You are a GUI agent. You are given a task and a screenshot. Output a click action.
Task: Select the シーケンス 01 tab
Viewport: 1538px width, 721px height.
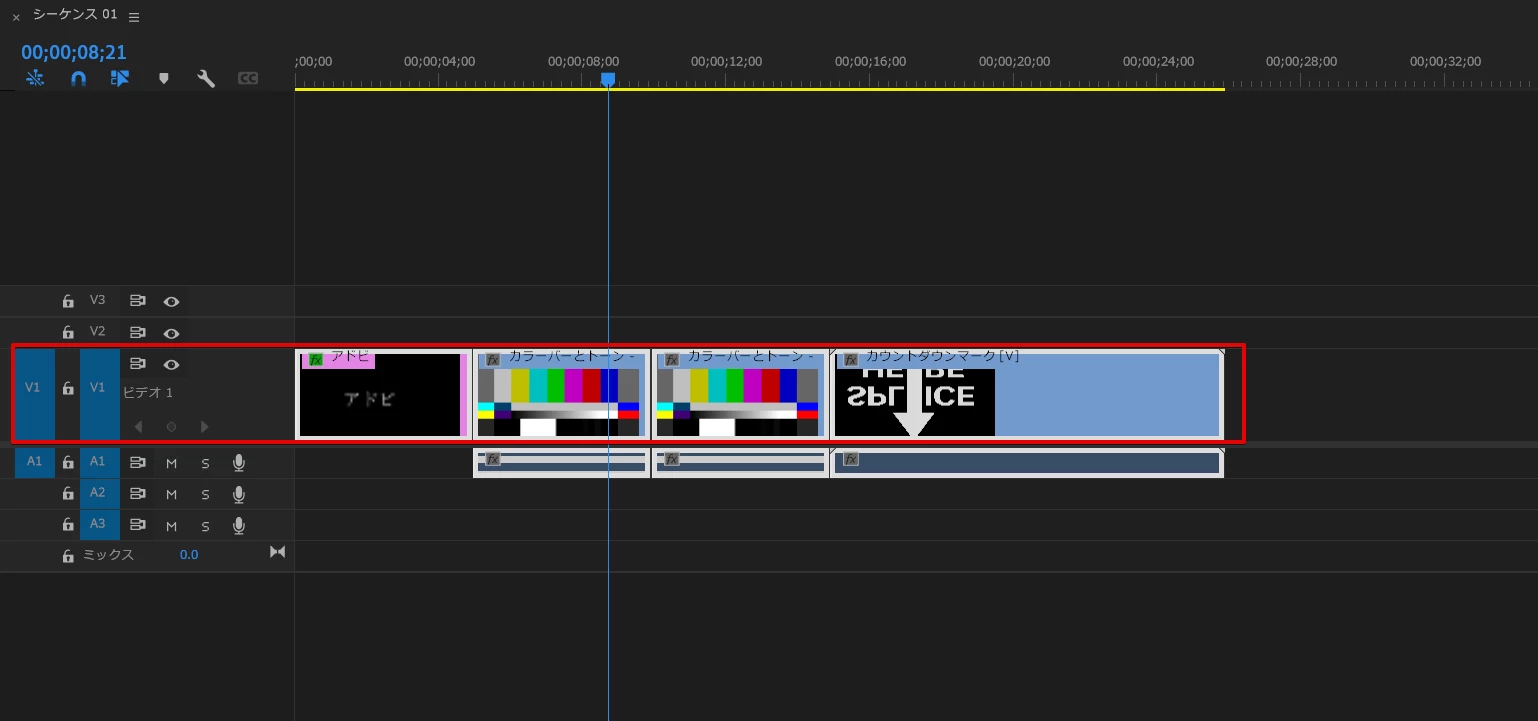click(x=75, y=15)
